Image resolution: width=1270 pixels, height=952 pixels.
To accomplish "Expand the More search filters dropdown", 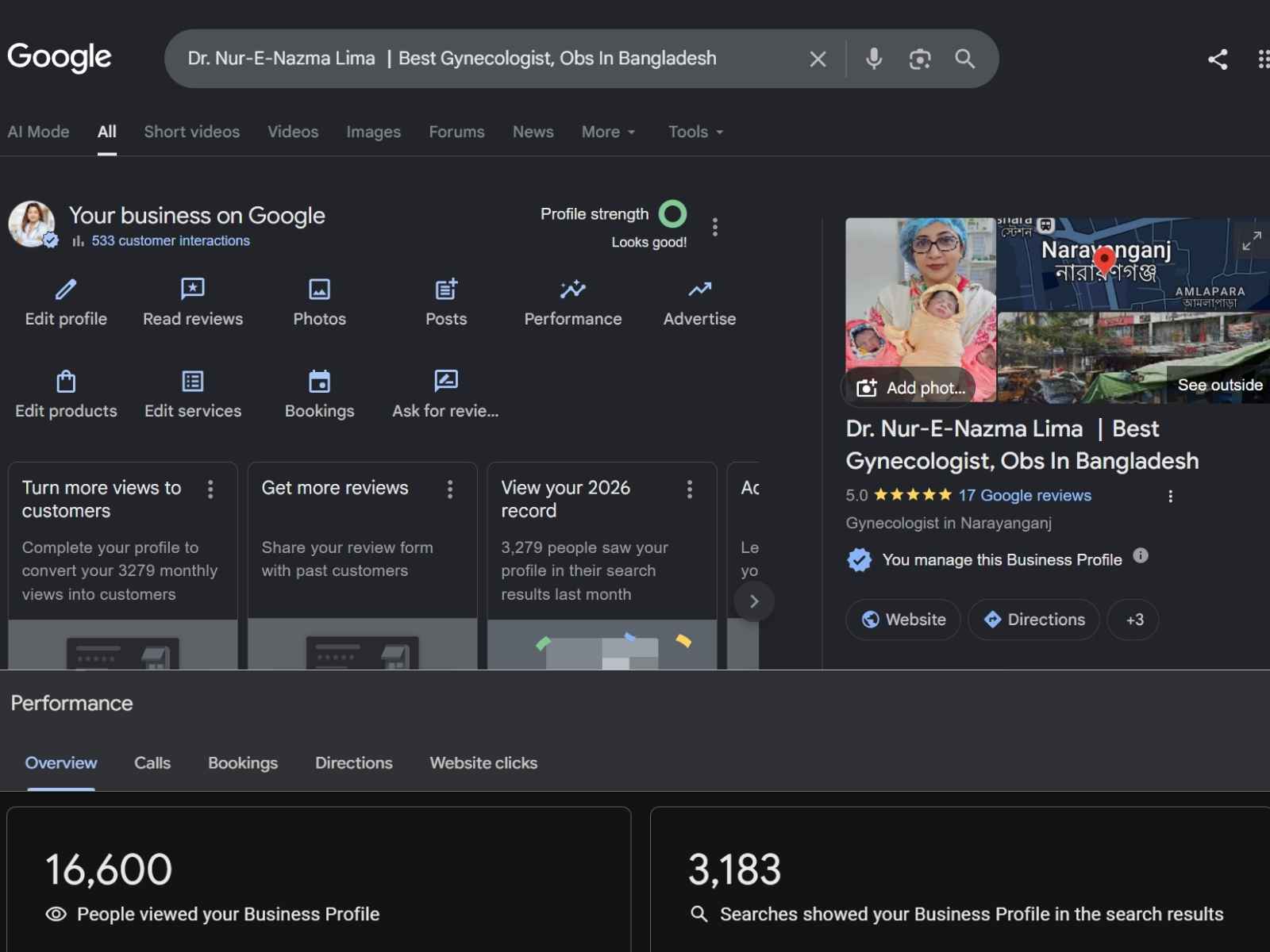I will pyautogui.click(x=609, y=132).
